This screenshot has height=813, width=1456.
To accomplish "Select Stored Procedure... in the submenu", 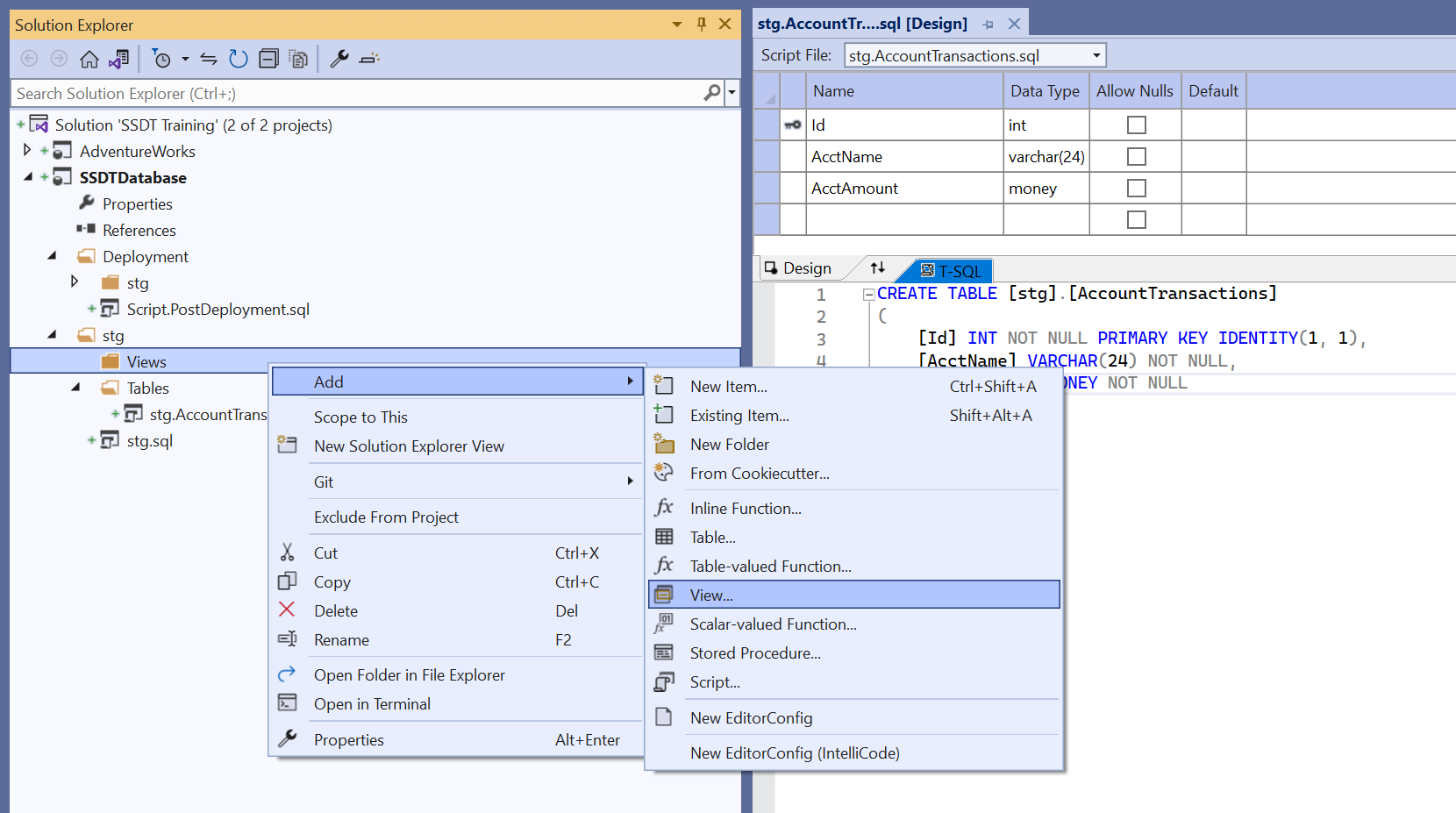I will (755, 653).
